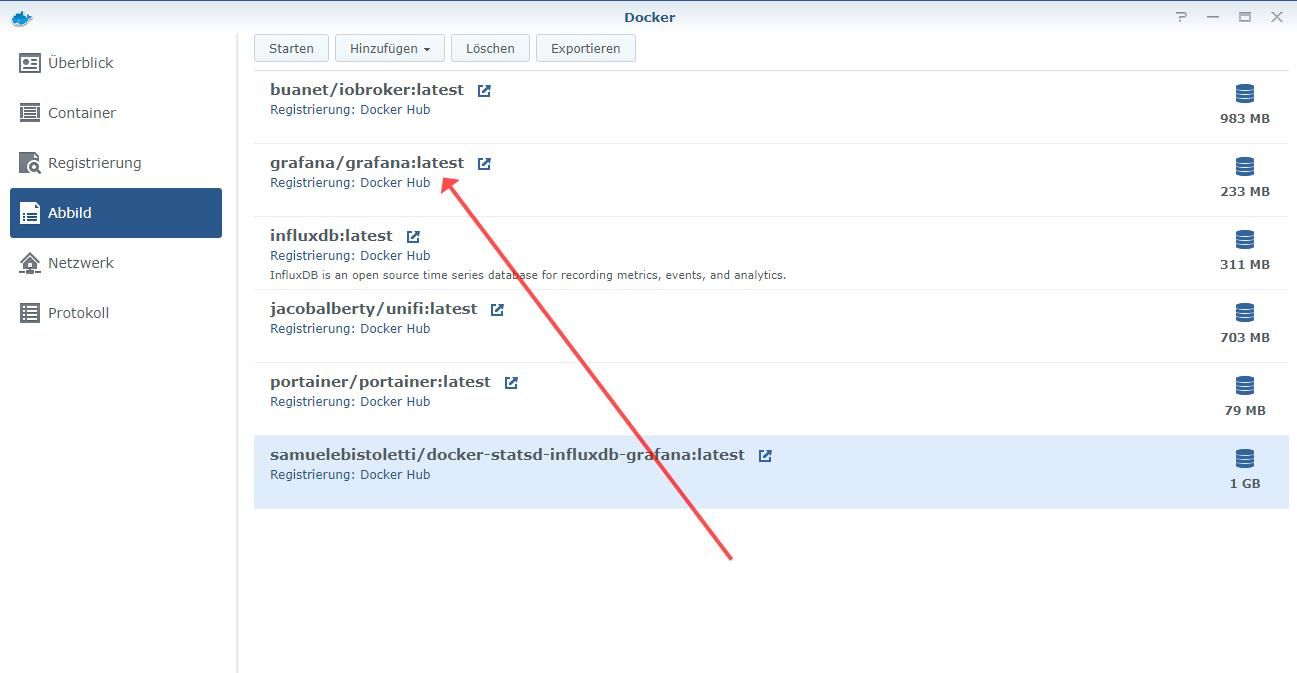Click Registrierung: Docker Hub under portainer/portainer

click(350, 402)
